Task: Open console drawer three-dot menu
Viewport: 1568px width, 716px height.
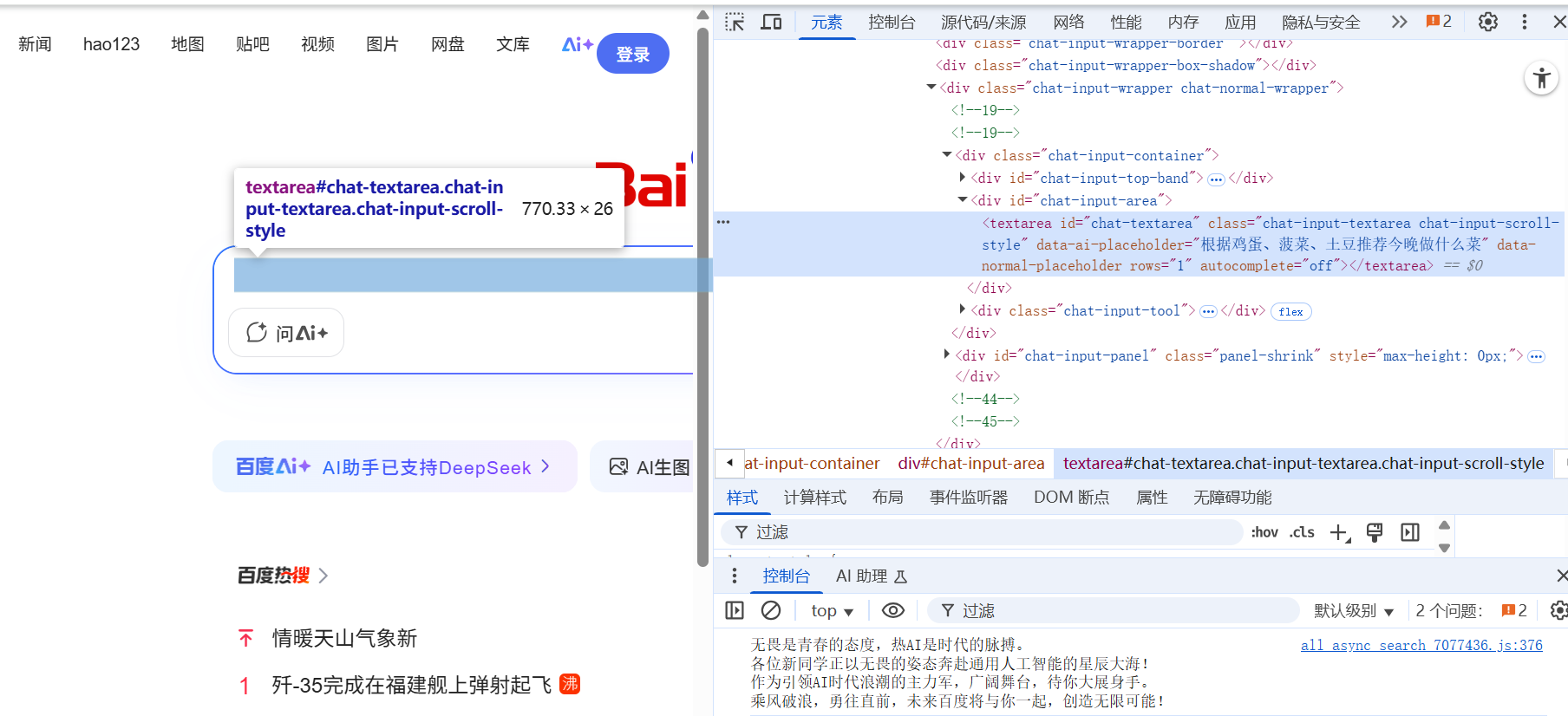Action: click(x=735, y=576)
